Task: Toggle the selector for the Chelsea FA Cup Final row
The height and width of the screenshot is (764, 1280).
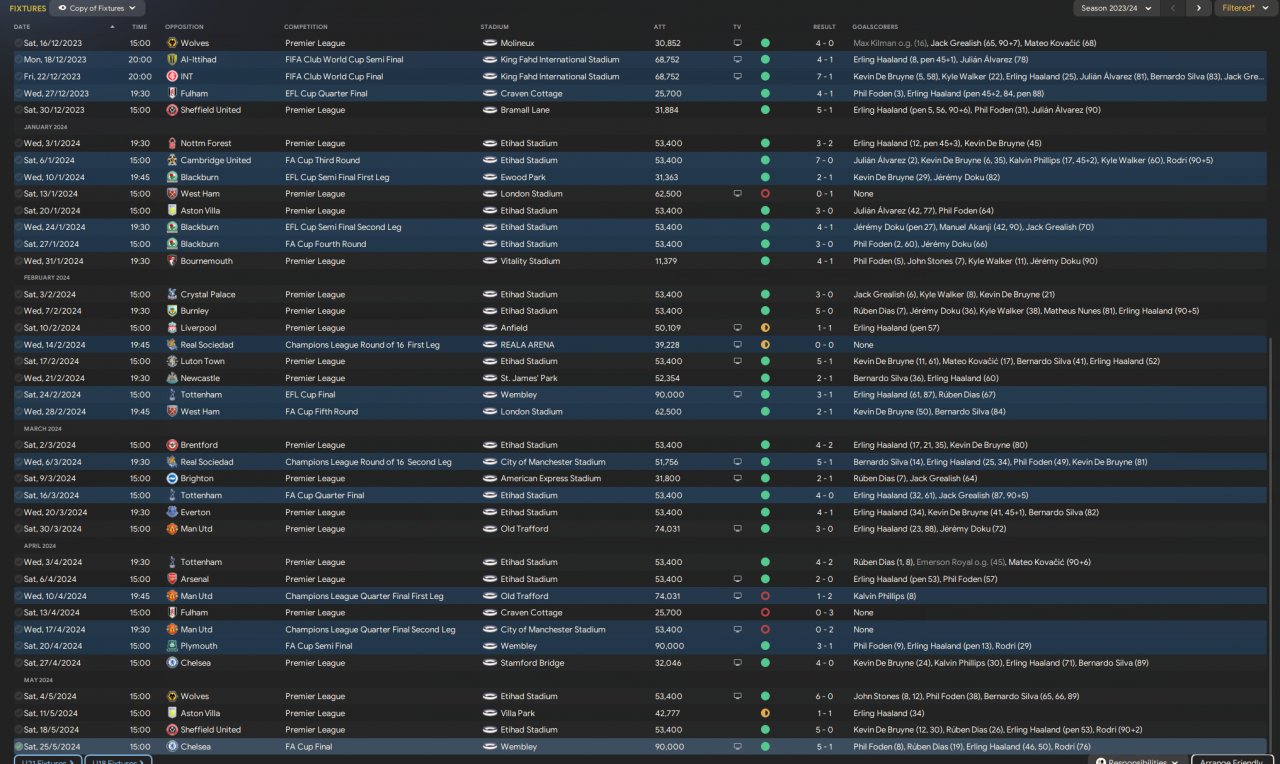Action: point(18,747)
